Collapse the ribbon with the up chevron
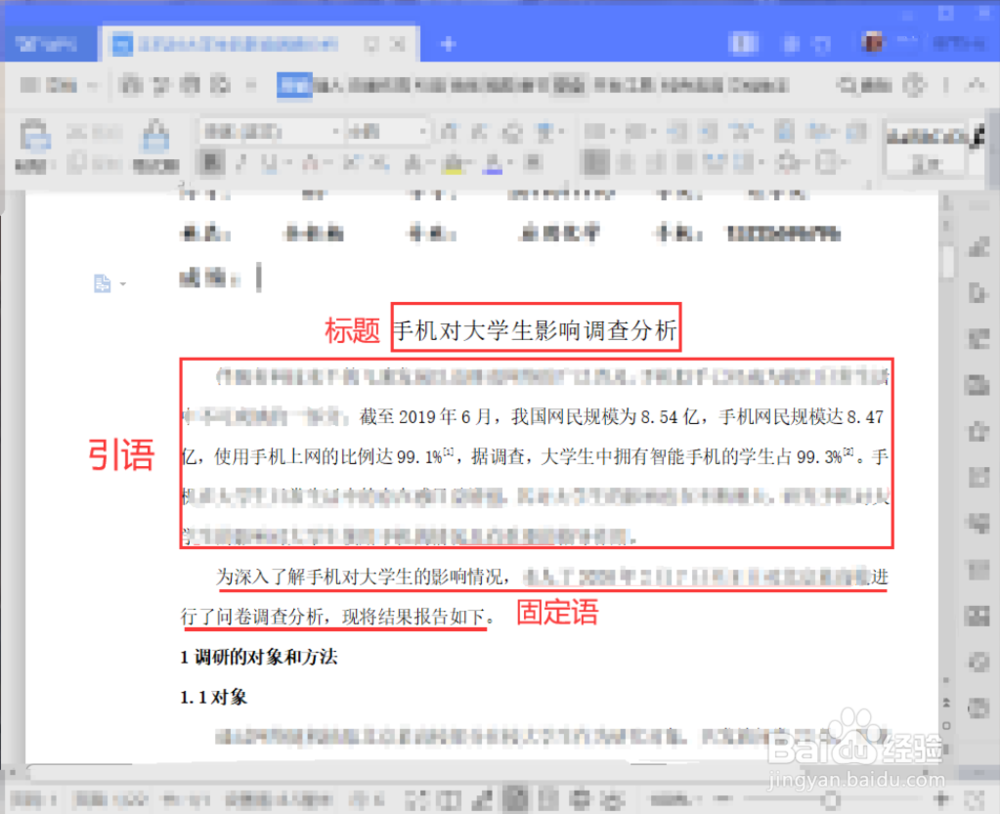The height and width of the screenshot is (814, 1000). click(976, 84)
